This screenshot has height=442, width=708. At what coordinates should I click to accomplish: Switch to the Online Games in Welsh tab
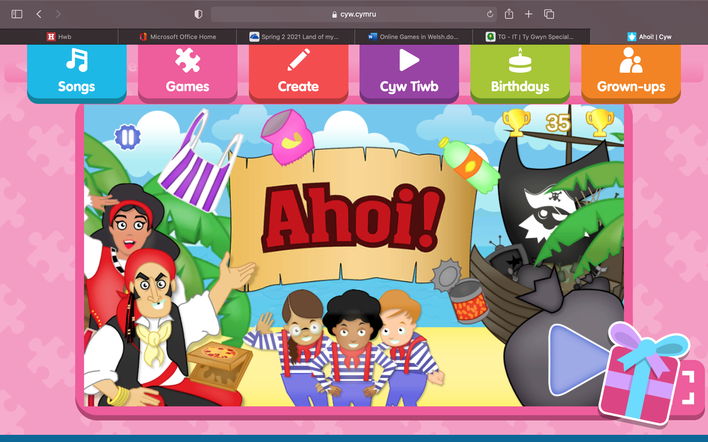[414, 37]
